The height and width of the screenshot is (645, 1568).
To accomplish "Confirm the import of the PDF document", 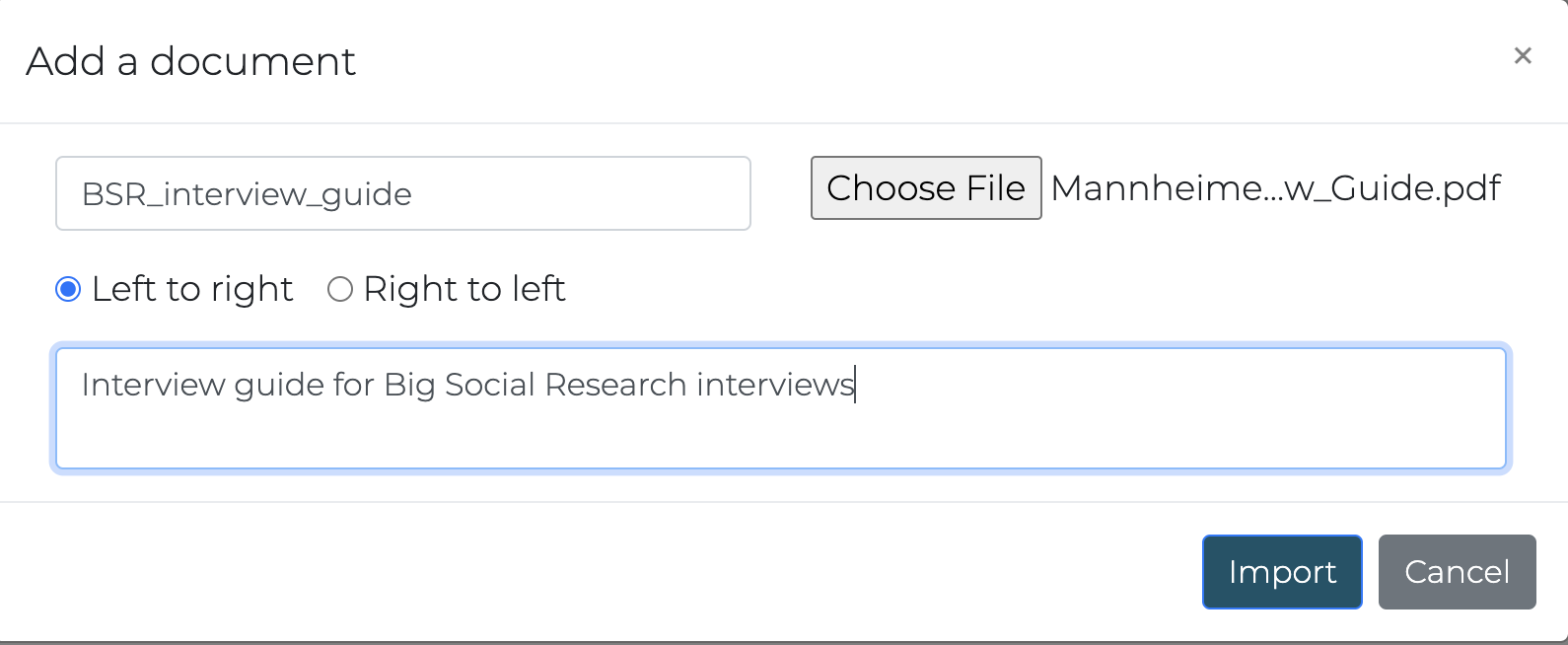I will pos(1281,572).
